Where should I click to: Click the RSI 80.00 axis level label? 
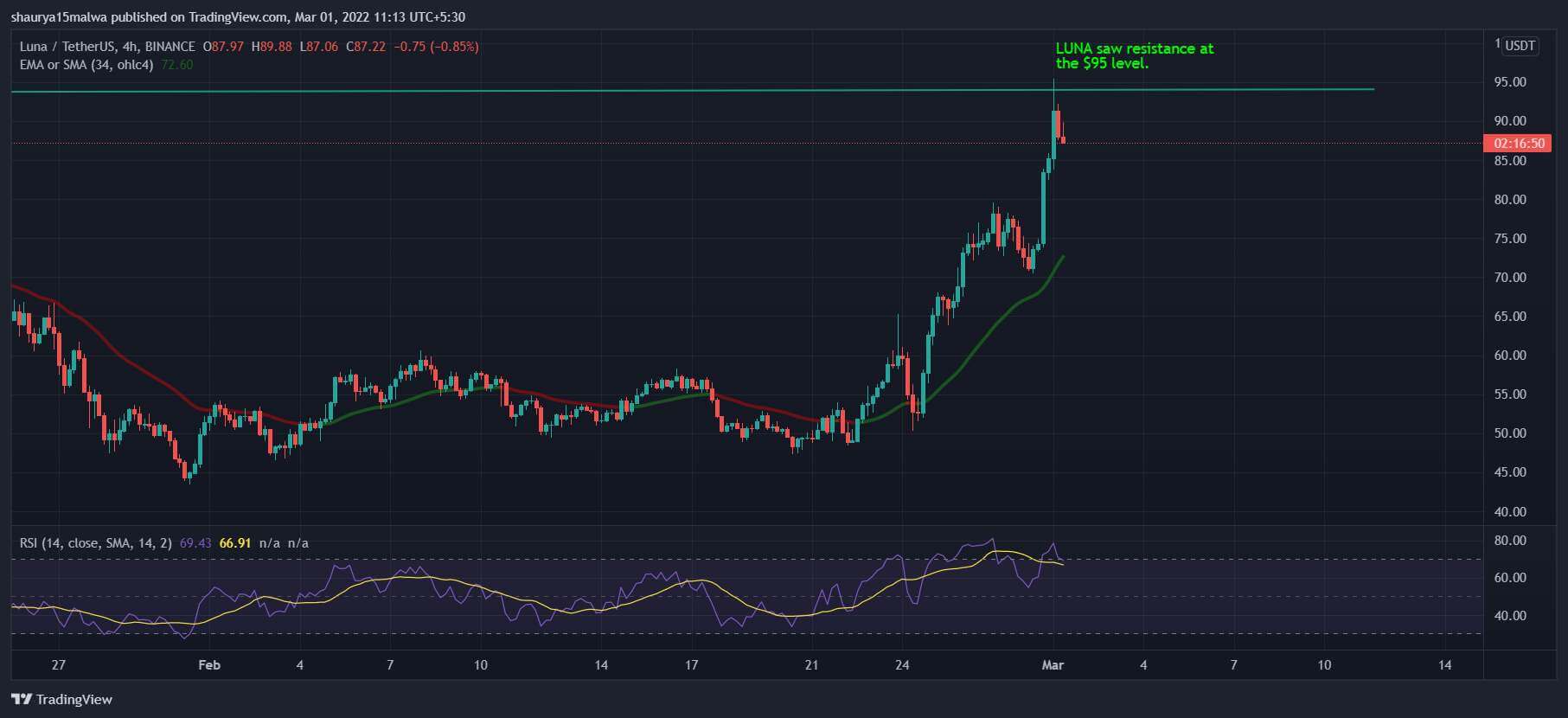[x=1510, y=541]
